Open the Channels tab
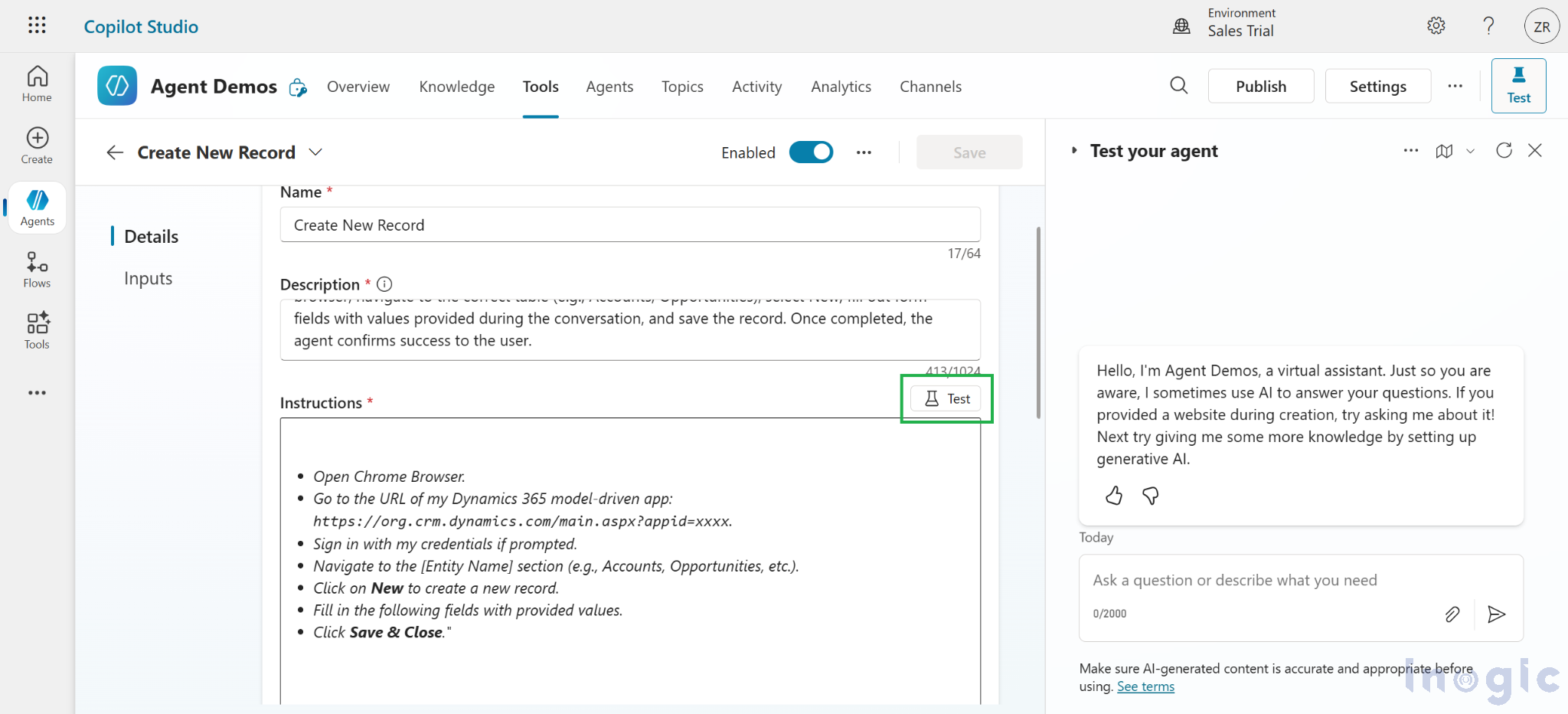The width and height of the screenshot is (1568, 714). 931,87
